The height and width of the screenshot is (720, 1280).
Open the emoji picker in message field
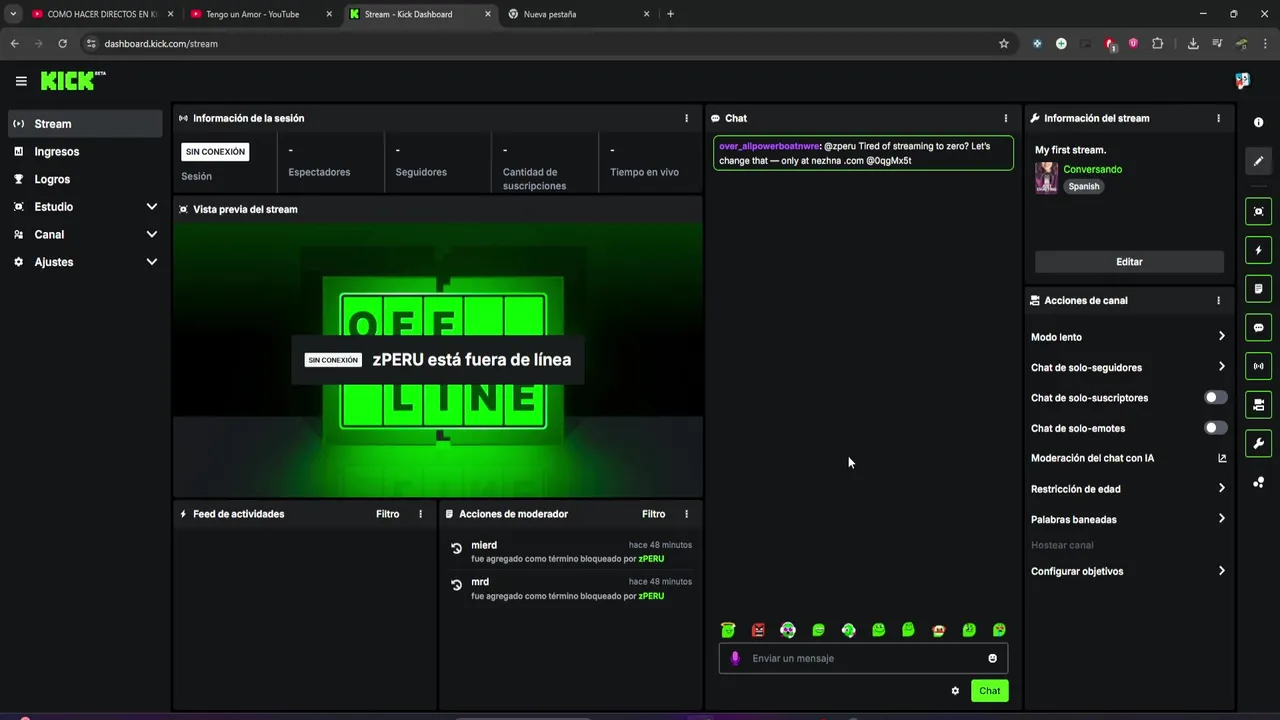(x=992, y=658)
